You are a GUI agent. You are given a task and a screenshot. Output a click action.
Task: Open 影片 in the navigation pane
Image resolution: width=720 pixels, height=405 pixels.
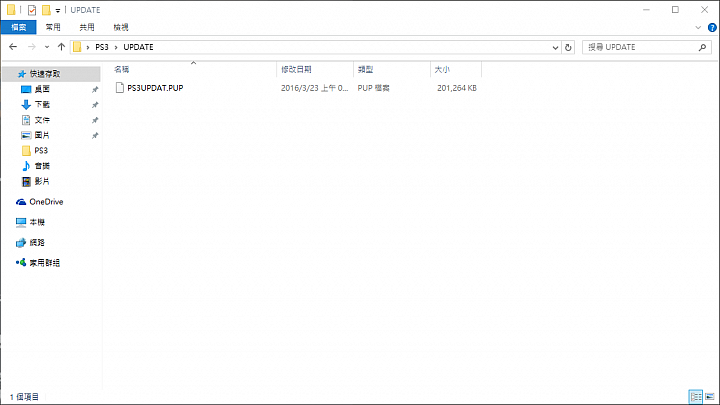pos(42,181)
